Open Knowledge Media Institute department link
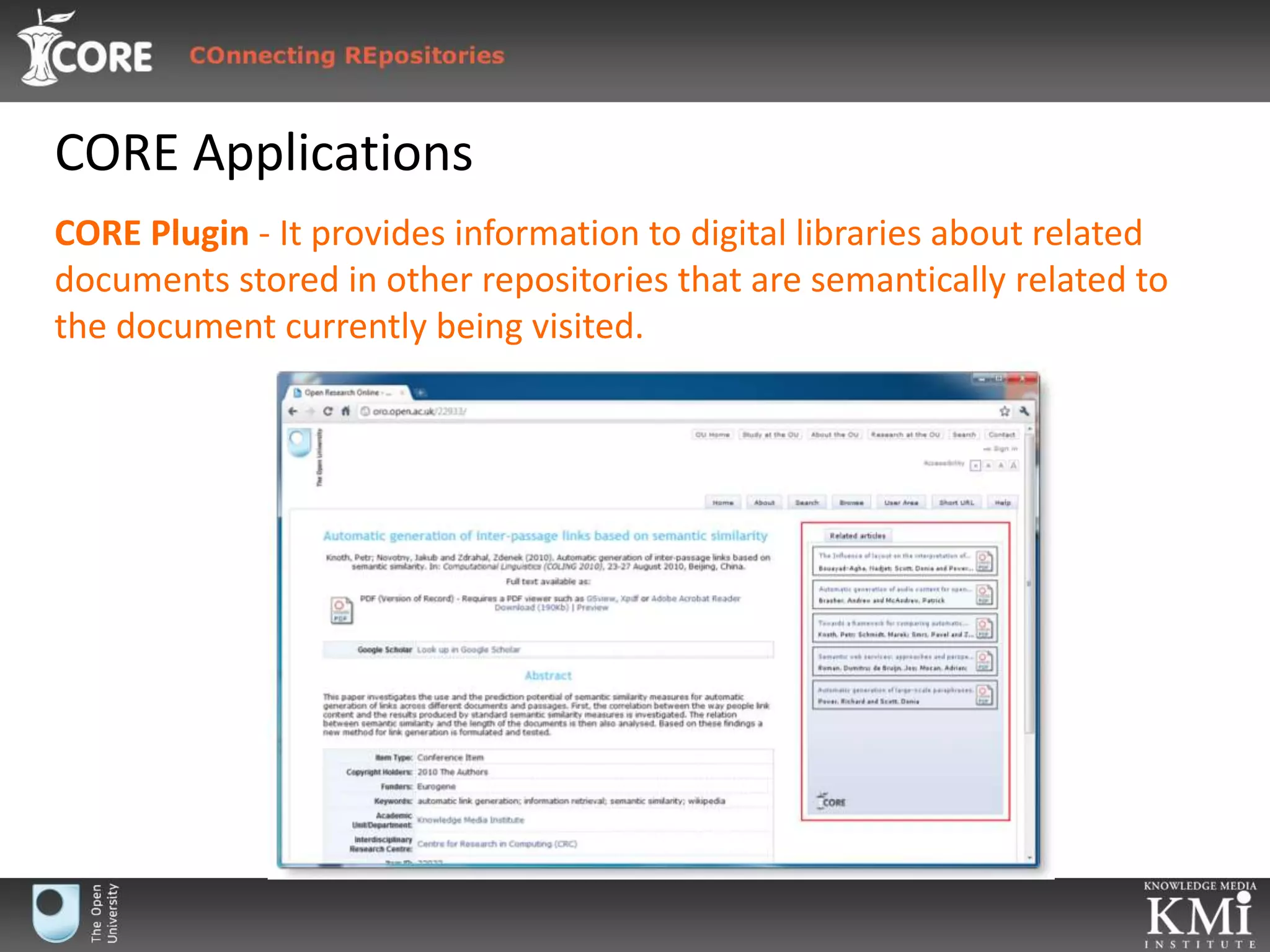The width and height of the screenshot is (1270, 952). [x=471, y=820]
